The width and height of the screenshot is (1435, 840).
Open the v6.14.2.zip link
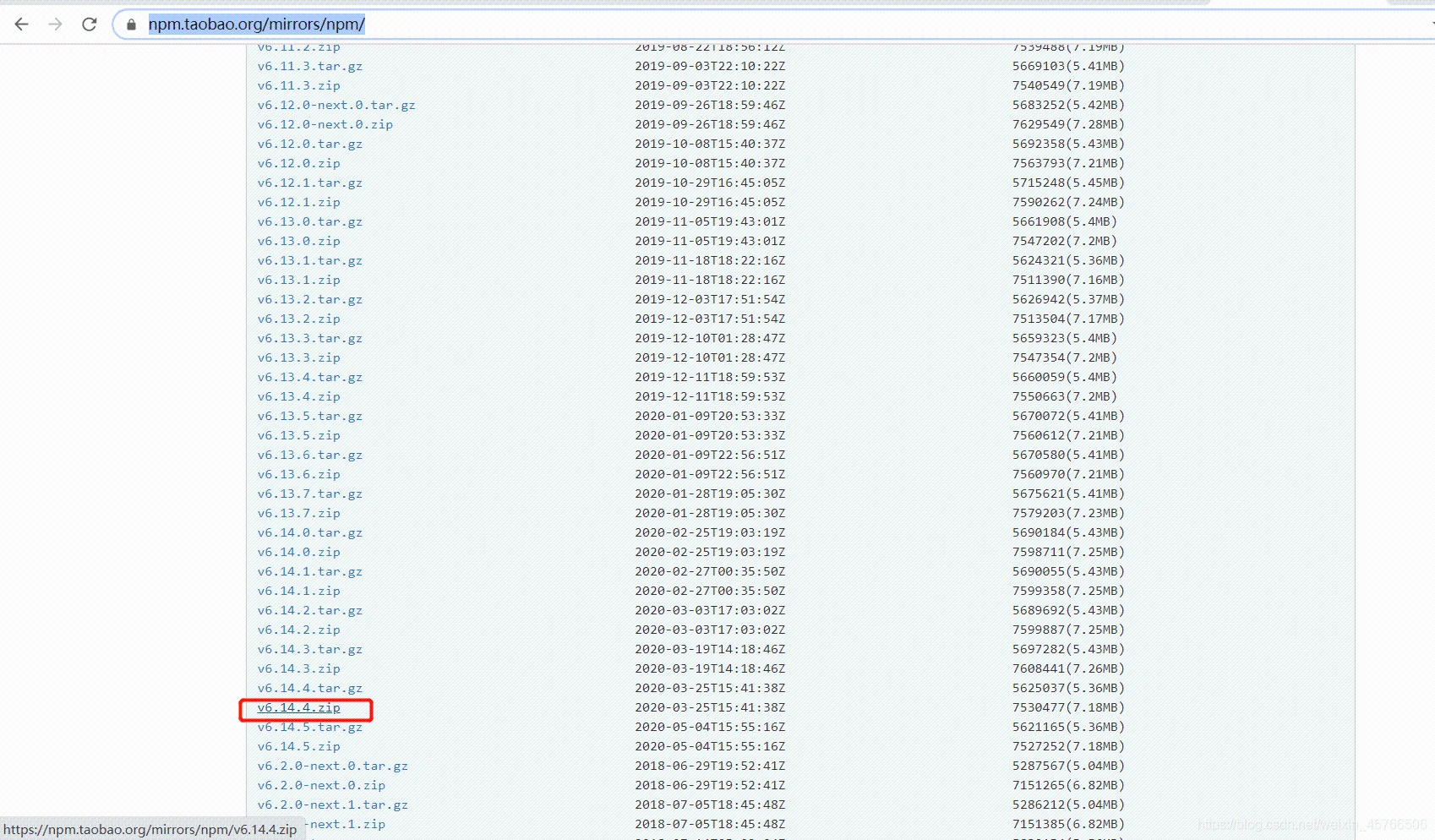(x=299, y=630)
